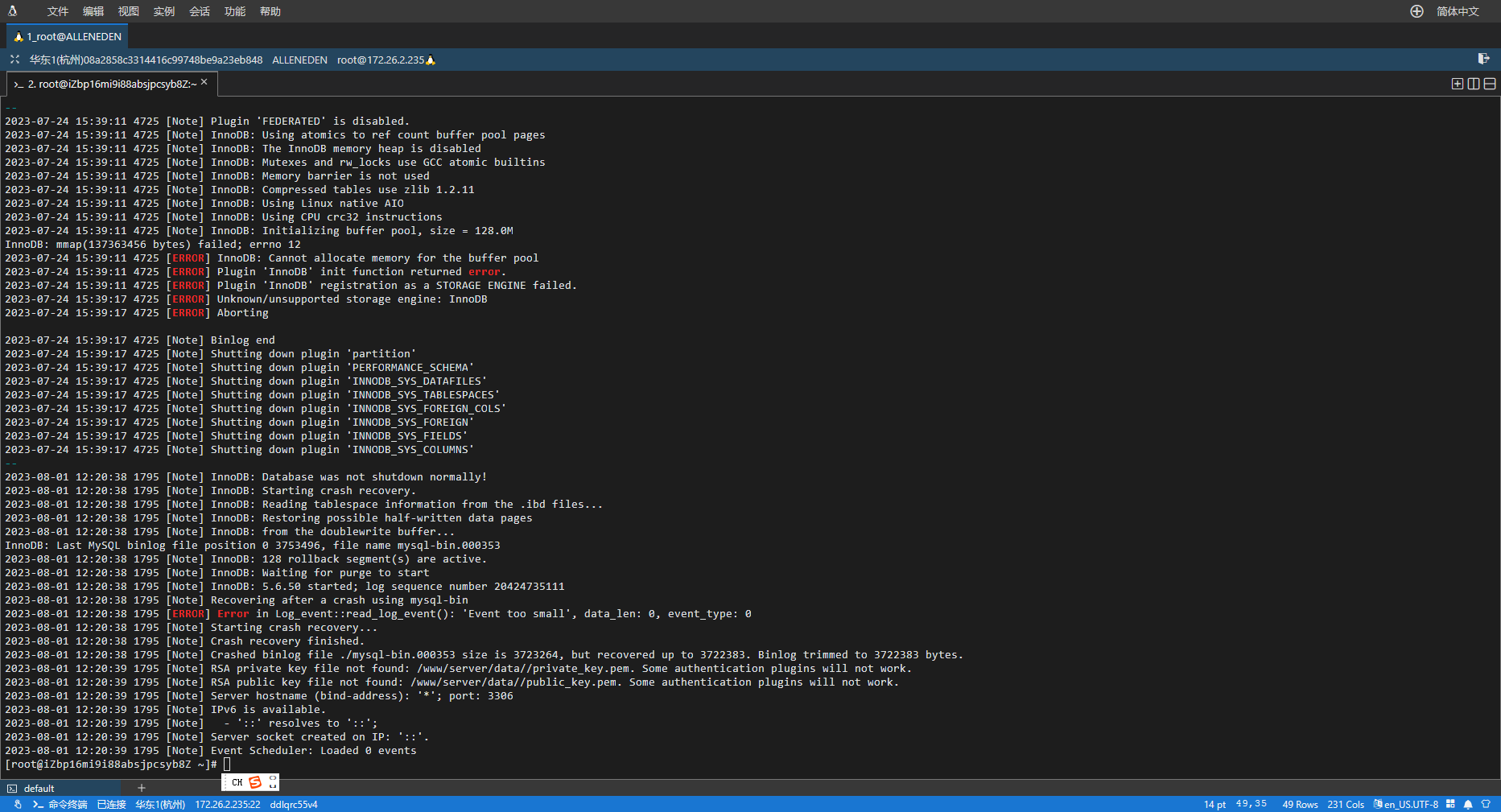The width and height of the screenshot is (1501, 812).
Task: Add a new session with plus button
Action: coord(142,788)
